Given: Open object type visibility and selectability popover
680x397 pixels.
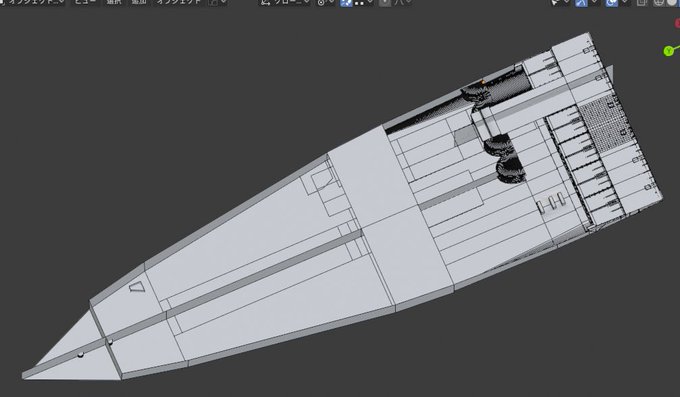Looking at the screenshot, I should 559,2.
